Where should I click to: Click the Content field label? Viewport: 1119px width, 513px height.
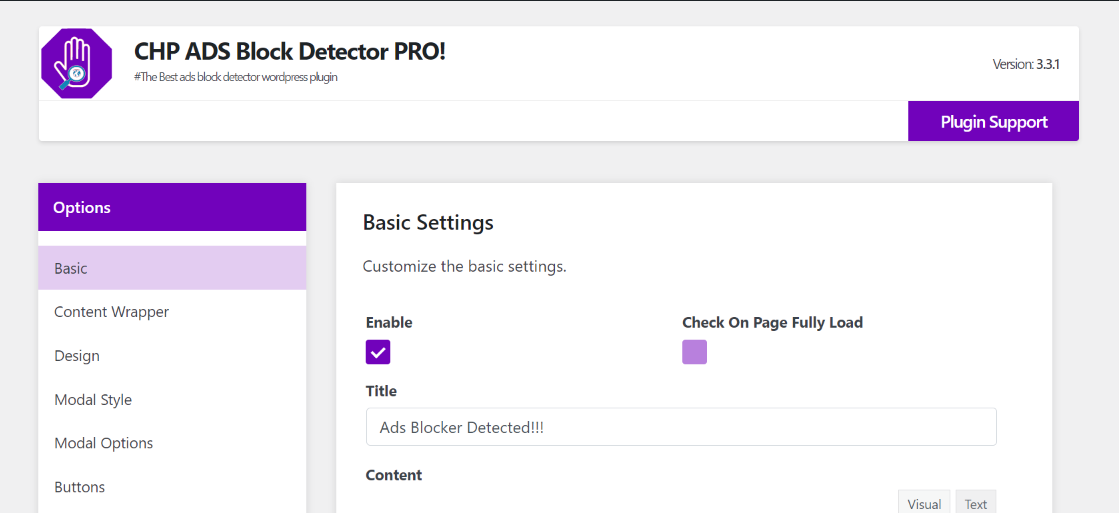(x=394, y=474)
